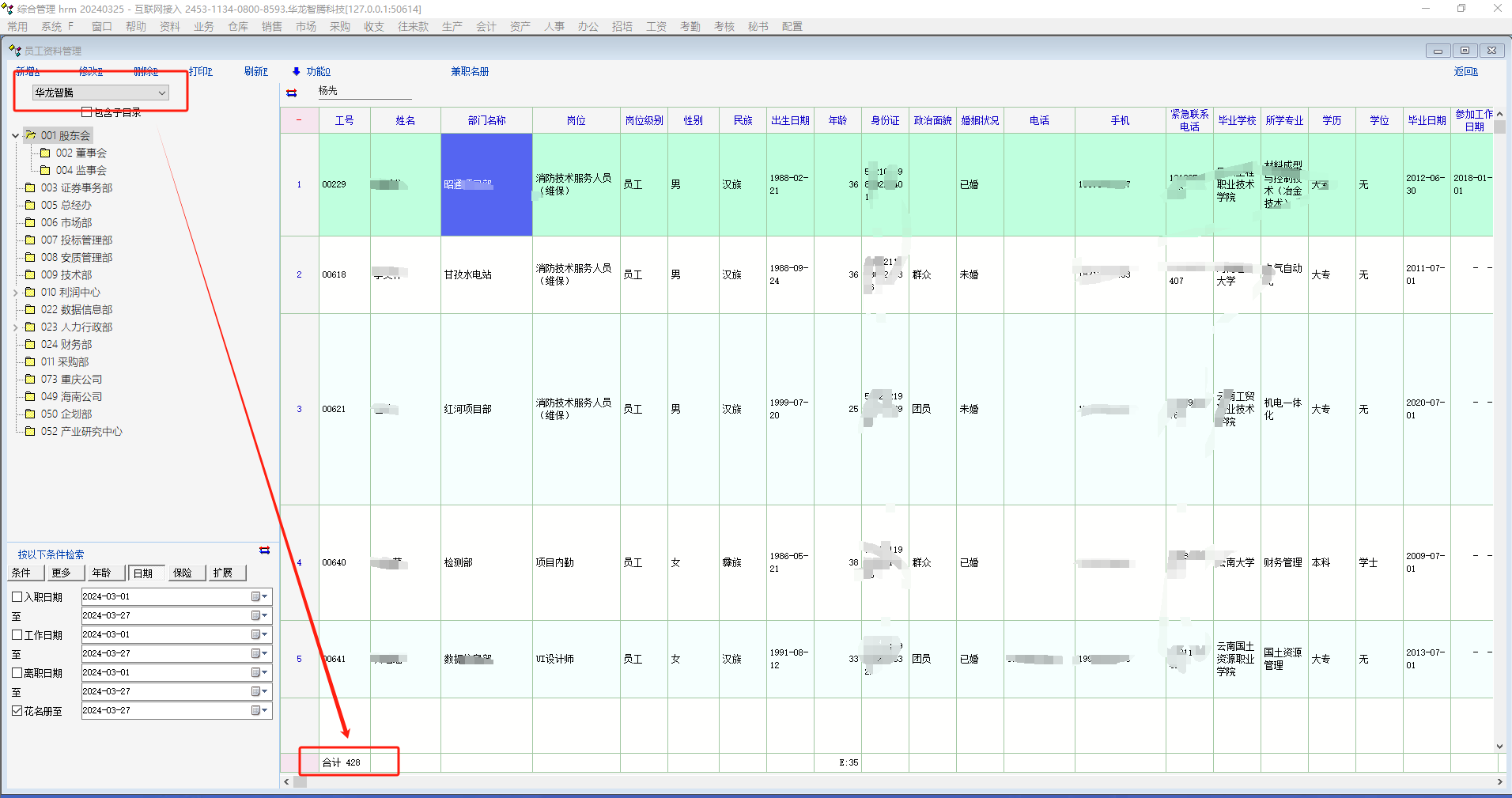Open the 兼职名册 link
The image size is (1512, 798).
tap(470, 71)
